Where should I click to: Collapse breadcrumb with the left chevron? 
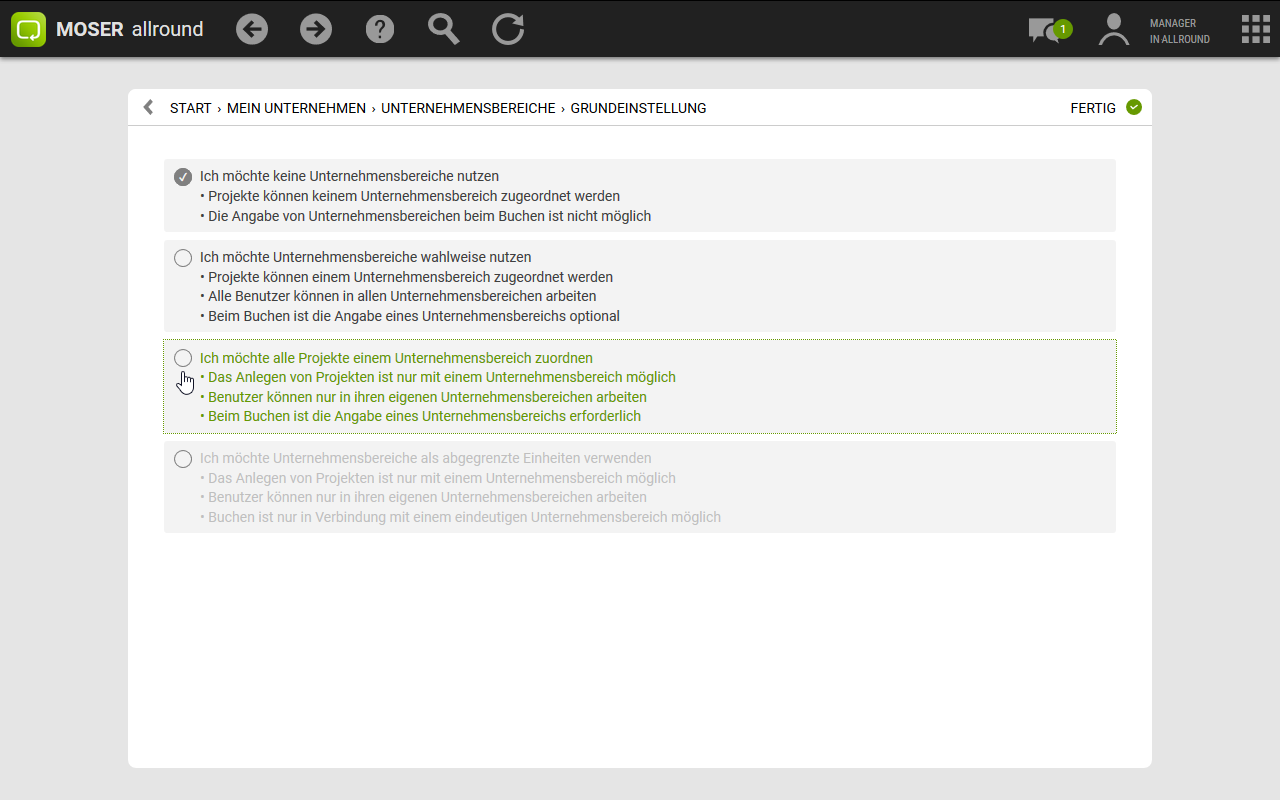148,108
